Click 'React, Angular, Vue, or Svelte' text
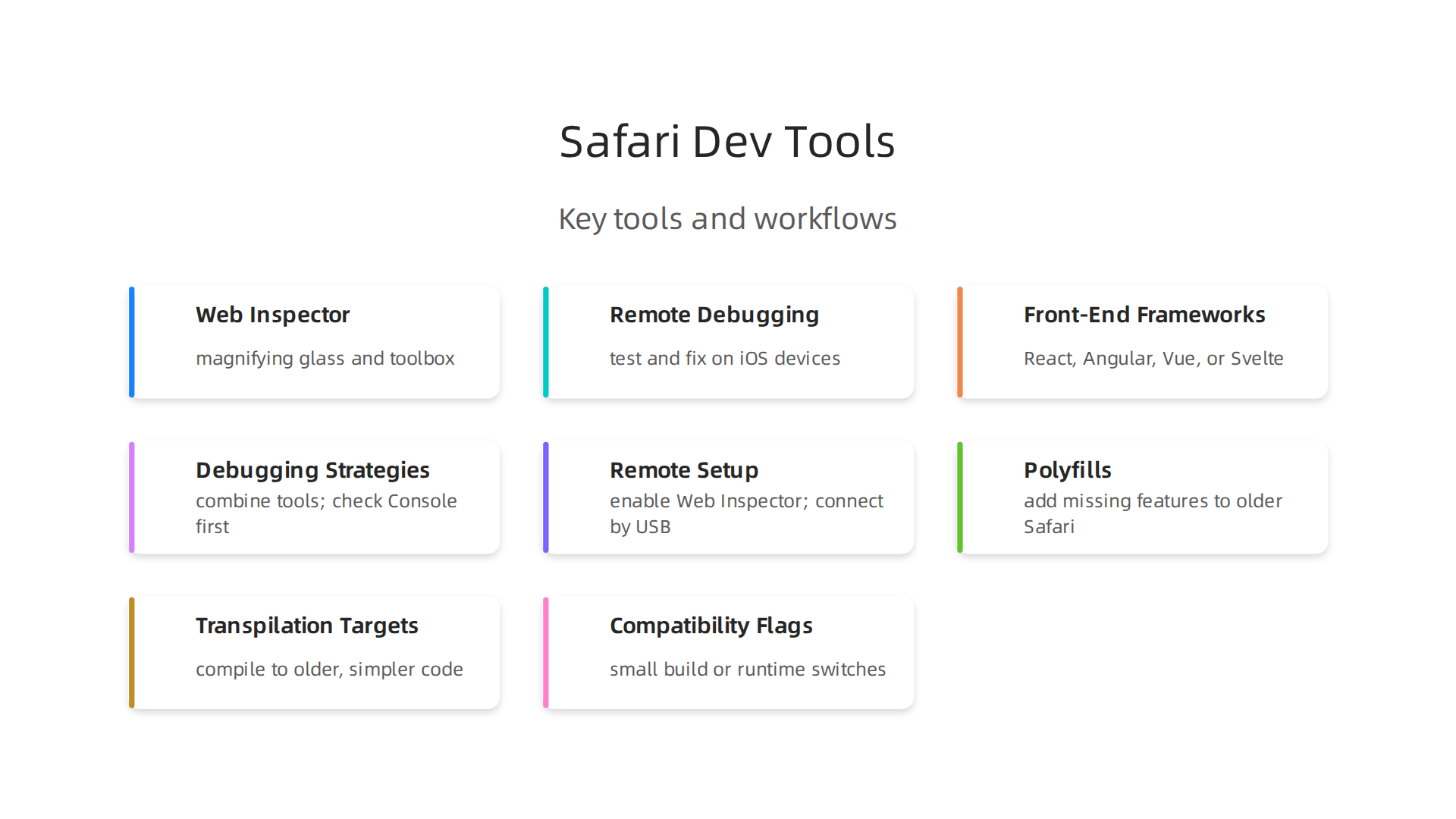This screenshot has height=819, width=1456. pos(1153,358)
